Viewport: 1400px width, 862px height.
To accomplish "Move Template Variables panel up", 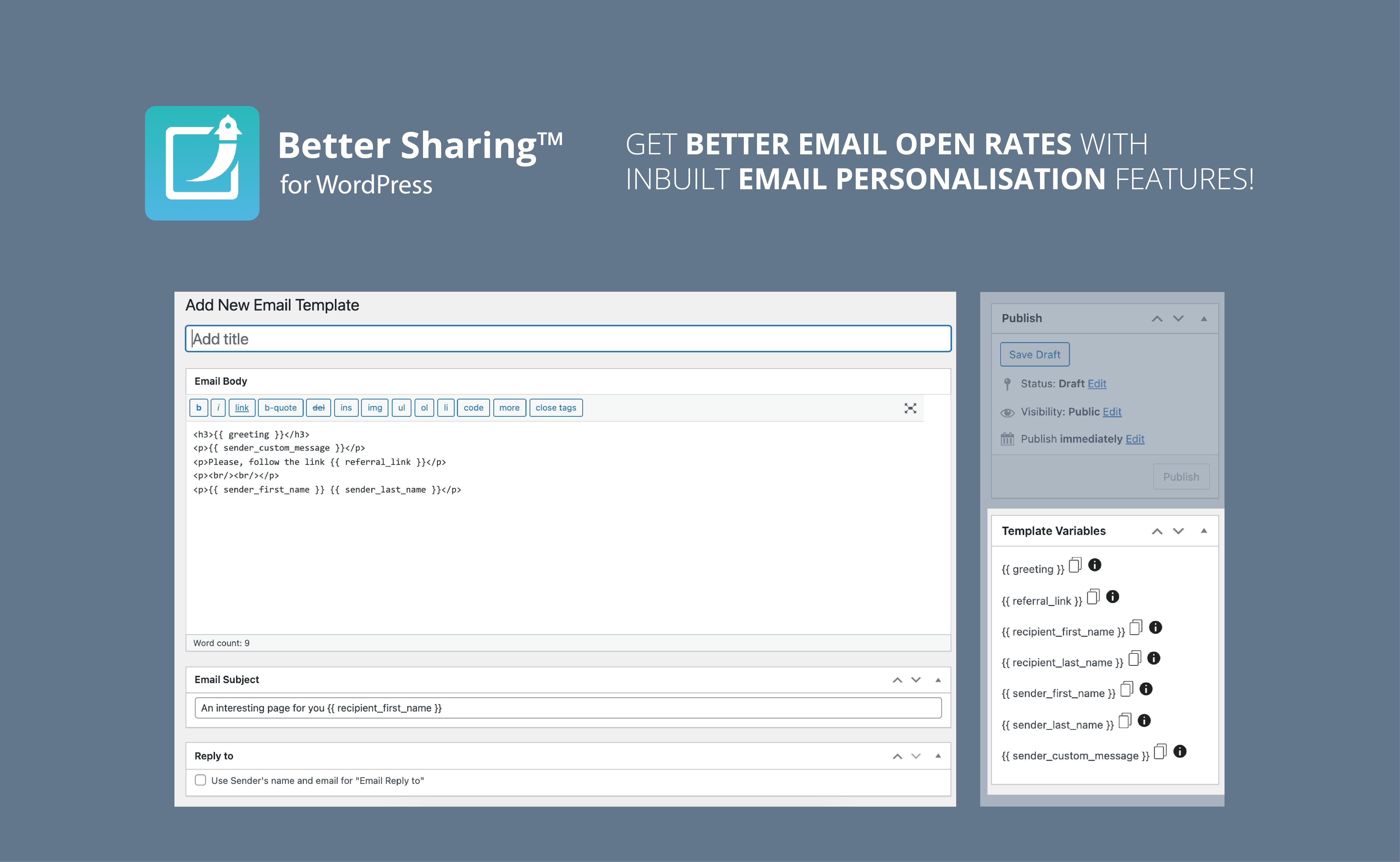I will 1157,531.
